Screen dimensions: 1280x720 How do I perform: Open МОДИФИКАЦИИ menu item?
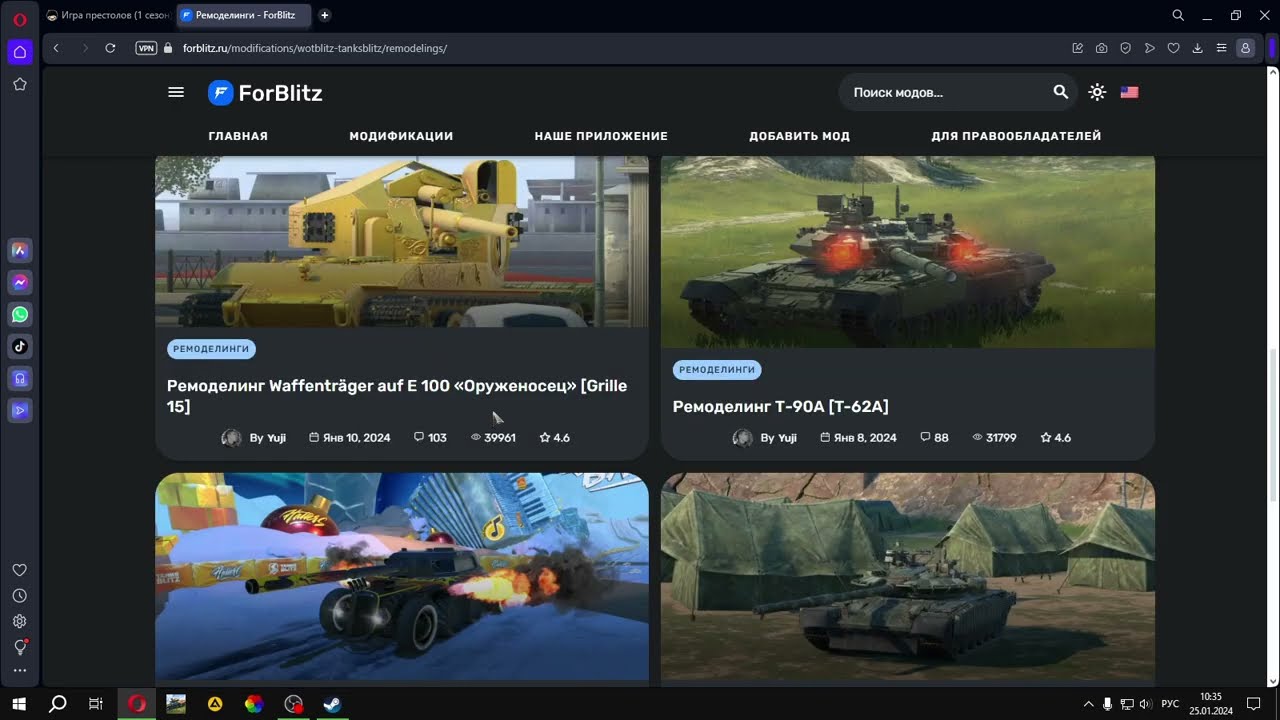click(401, 136)
